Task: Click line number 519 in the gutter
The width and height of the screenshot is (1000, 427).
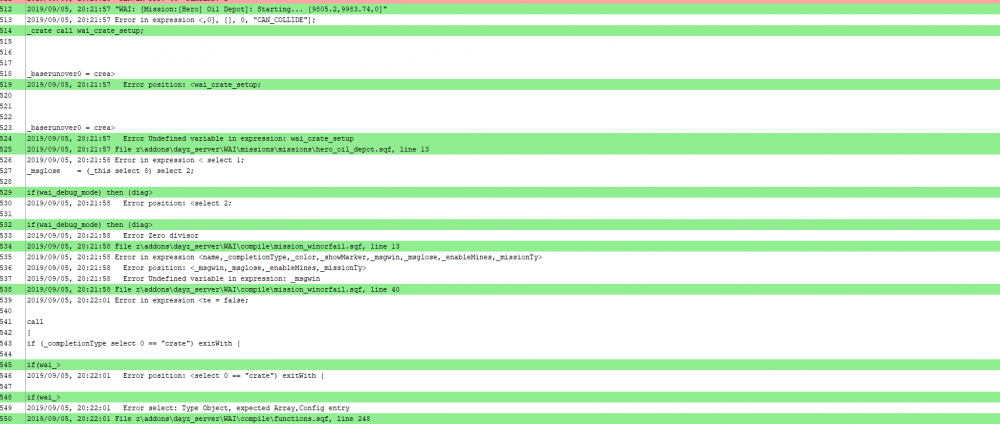Action: click(x=7, y=85)
